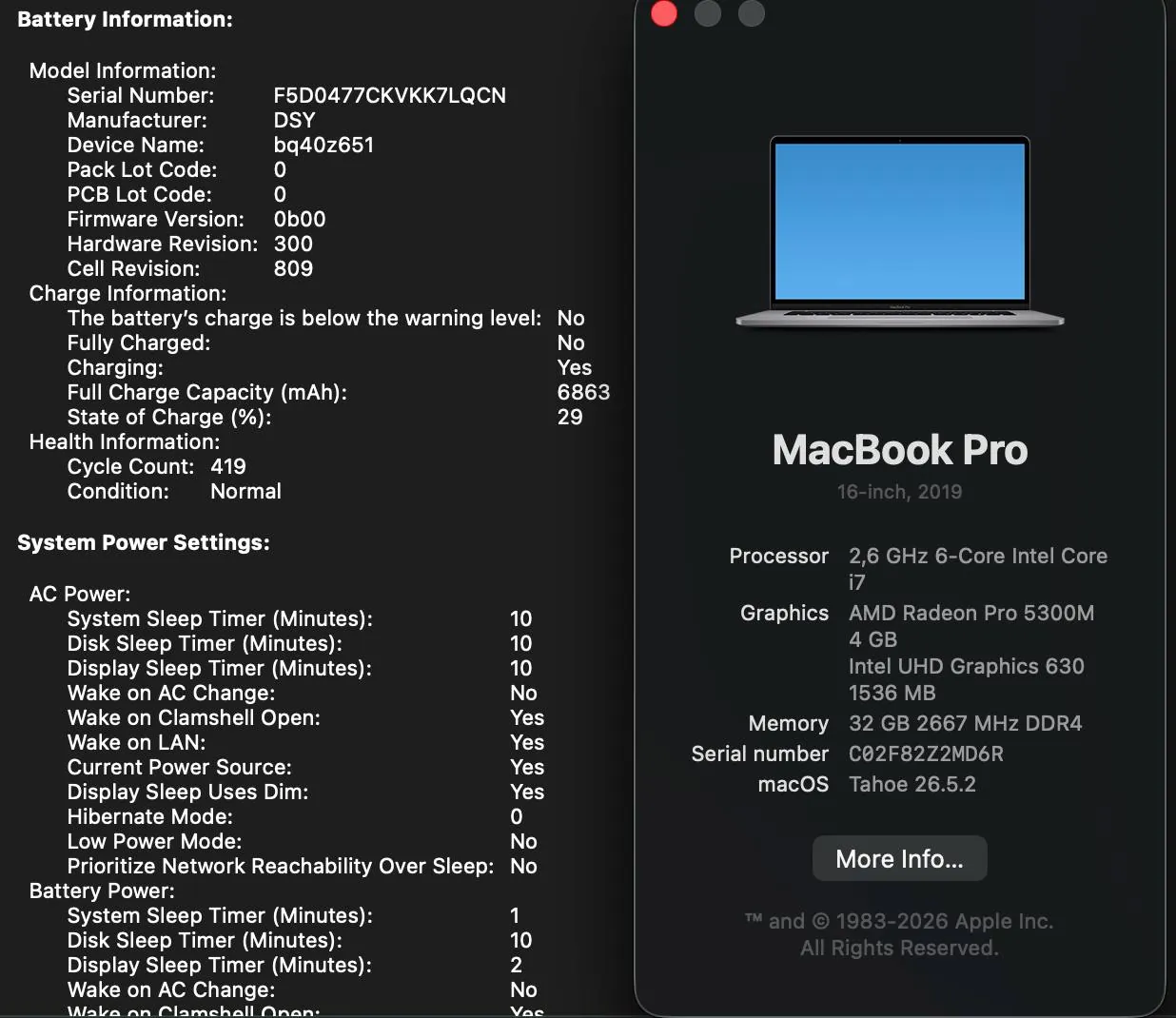Select the 2,6 GHz 6-Core Intel Core text
1176x1018 pixels.
click(978, 556)
